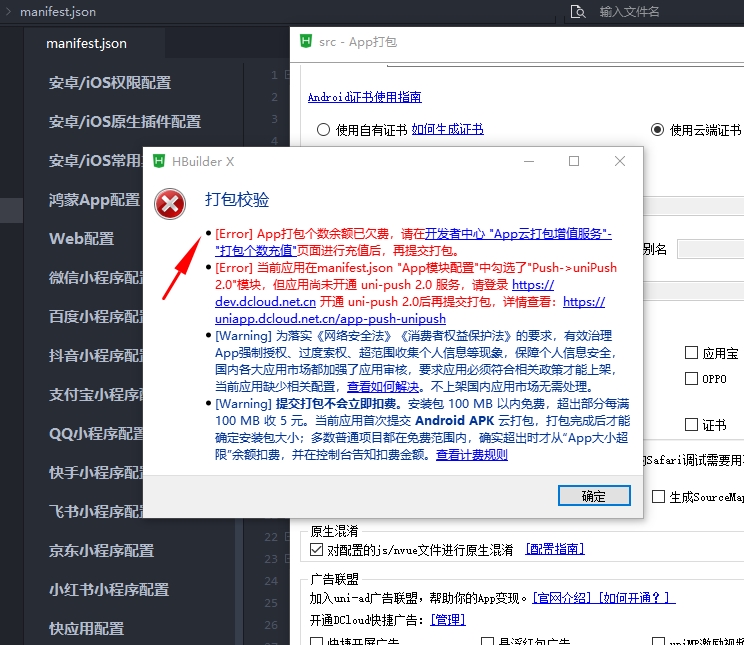744x645 pixels.
Task: Click line number 2 in editor gutter
Action: [274, 97]
